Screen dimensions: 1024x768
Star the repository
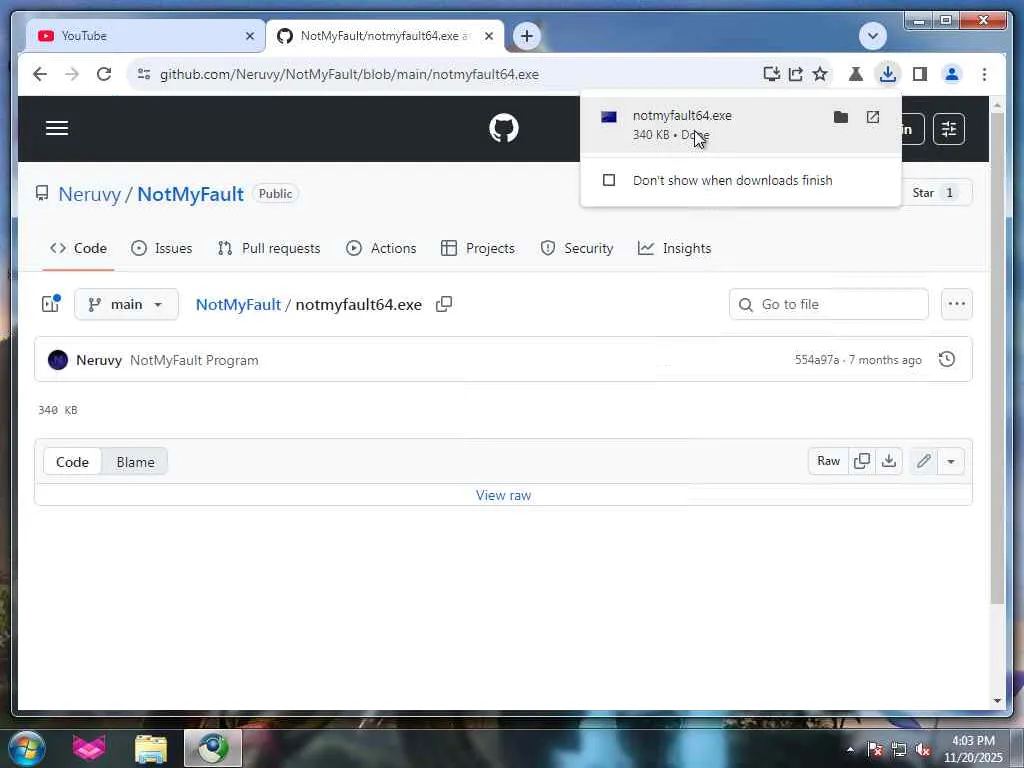936,193
